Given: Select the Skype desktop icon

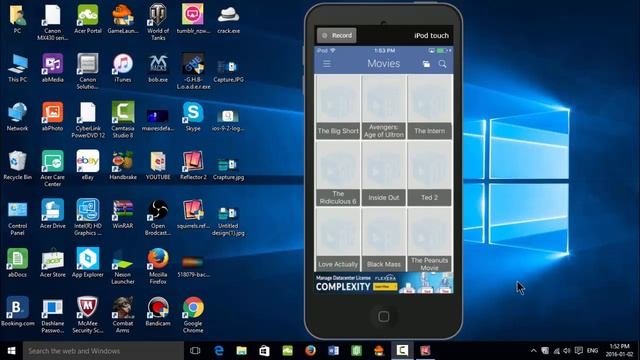Looking at the screenshot, I should pos(193,116).
